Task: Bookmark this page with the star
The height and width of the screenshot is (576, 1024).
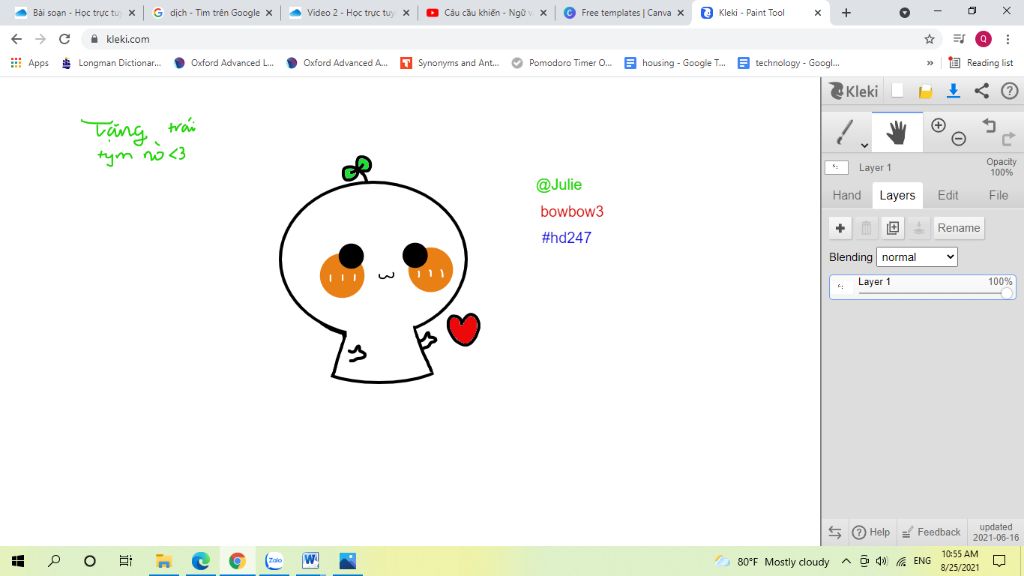Action: pyautogui.click(x=929, y=39)
